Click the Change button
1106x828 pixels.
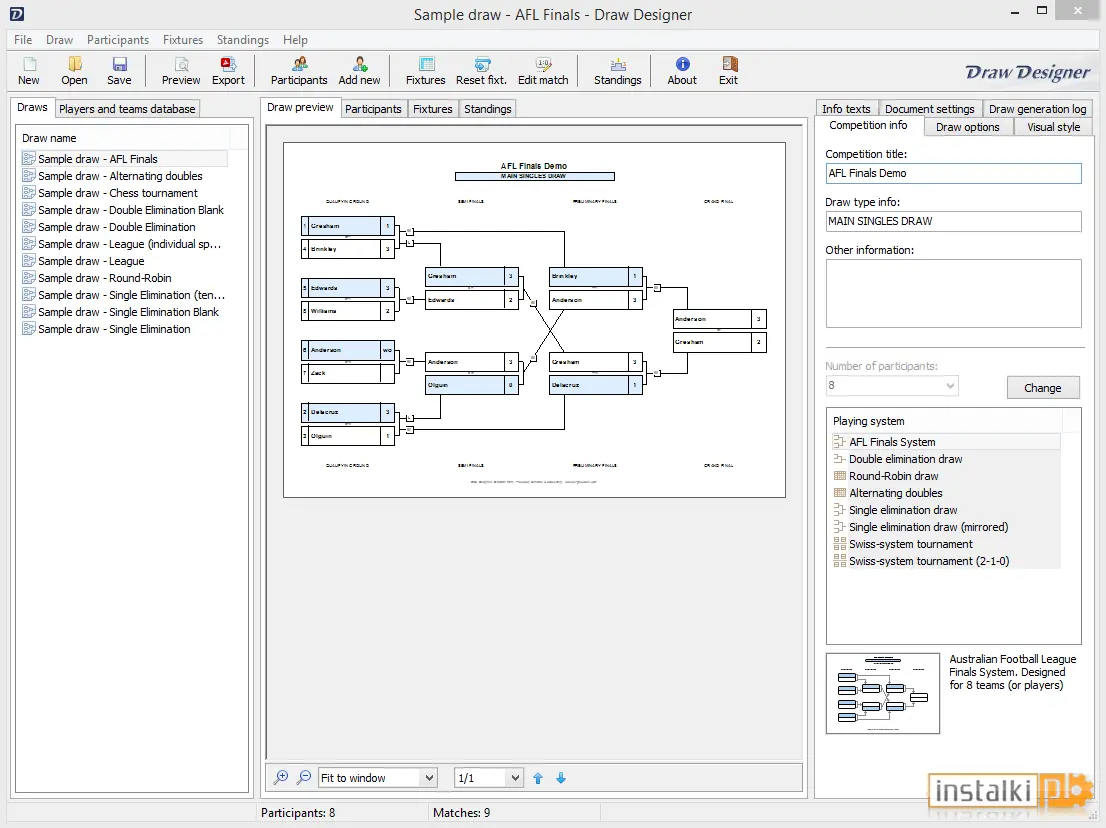[x=1043, y=388]
